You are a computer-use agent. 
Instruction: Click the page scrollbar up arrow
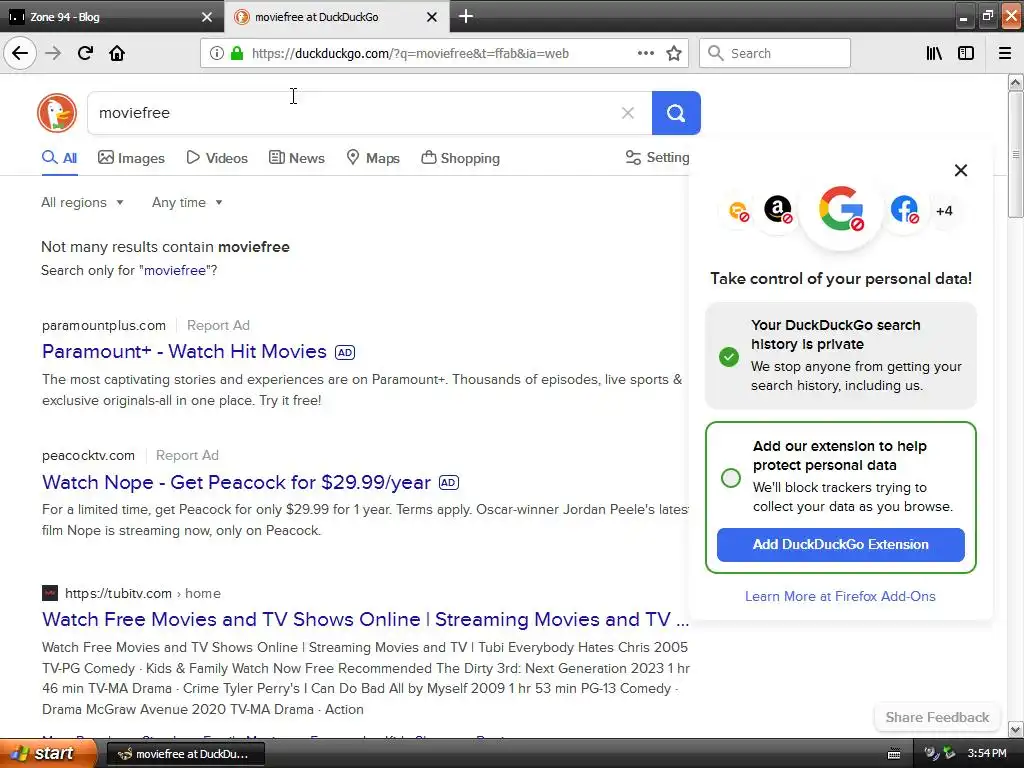click(1015, 82)
